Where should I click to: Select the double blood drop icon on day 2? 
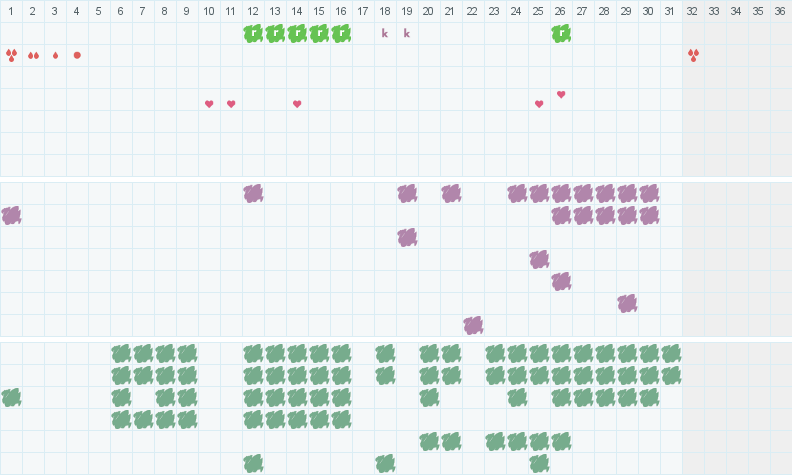click(33, 55)
